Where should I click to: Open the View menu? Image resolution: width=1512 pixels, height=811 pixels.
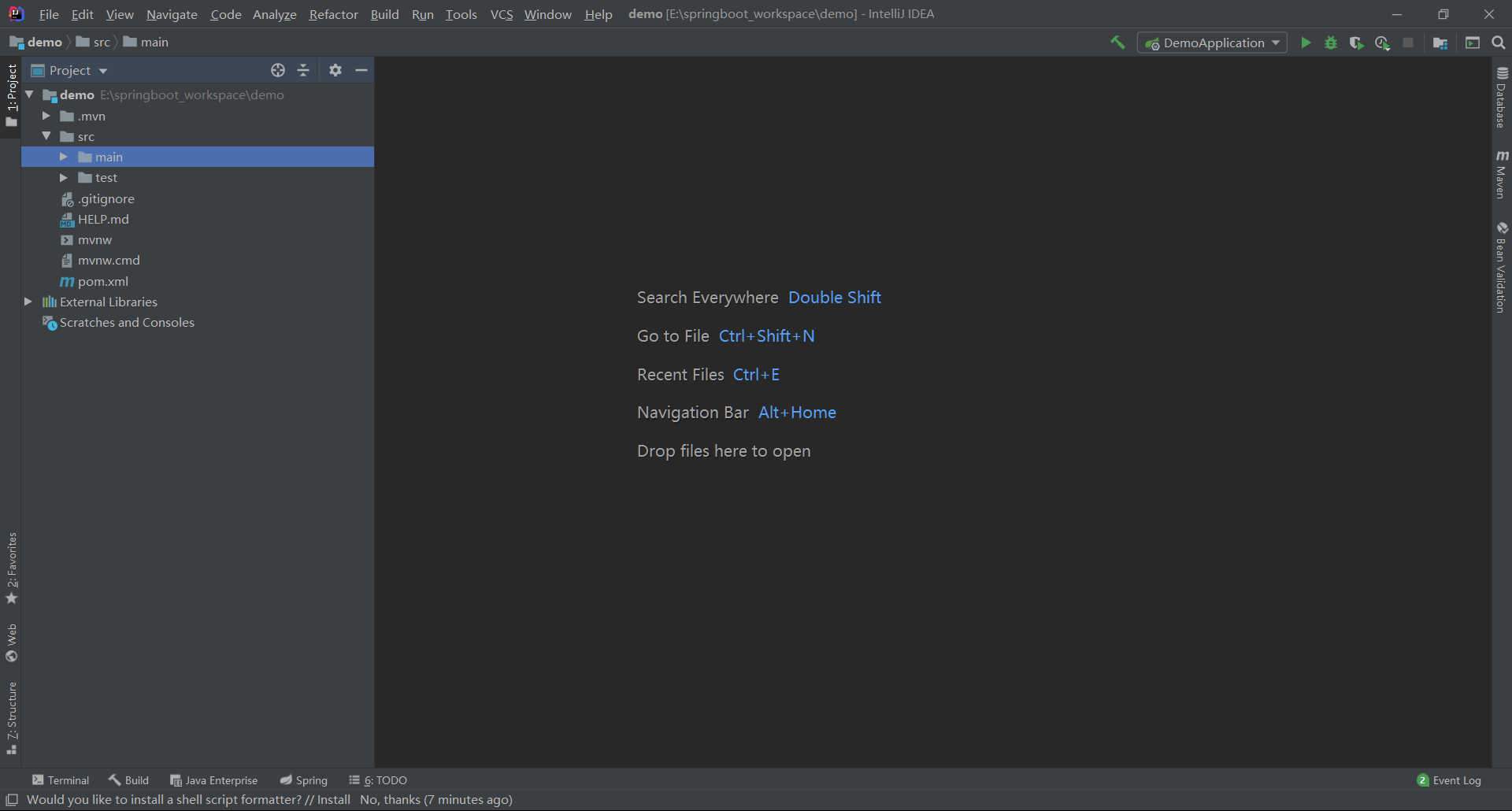click(x=120, y=14)
